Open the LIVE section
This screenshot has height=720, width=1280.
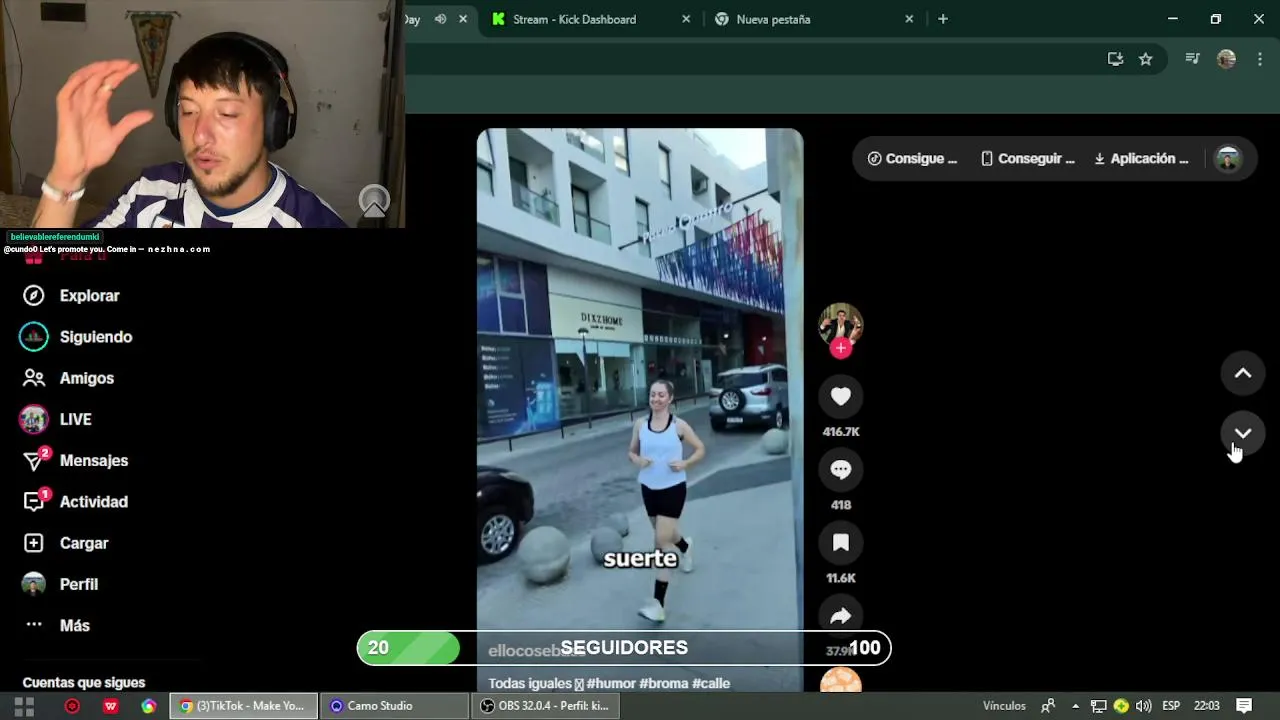click(56, 419)
